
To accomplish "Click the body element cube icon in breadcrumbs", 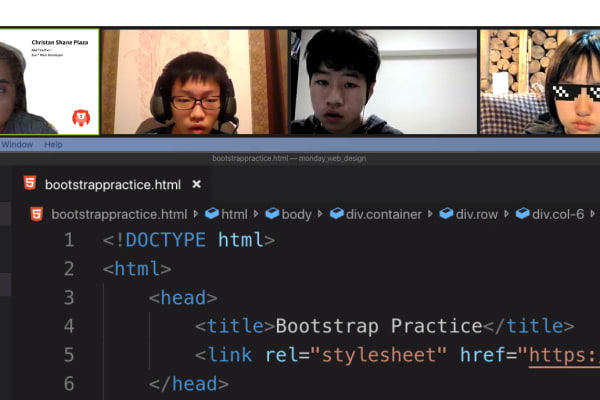I will tap(272, 213).
